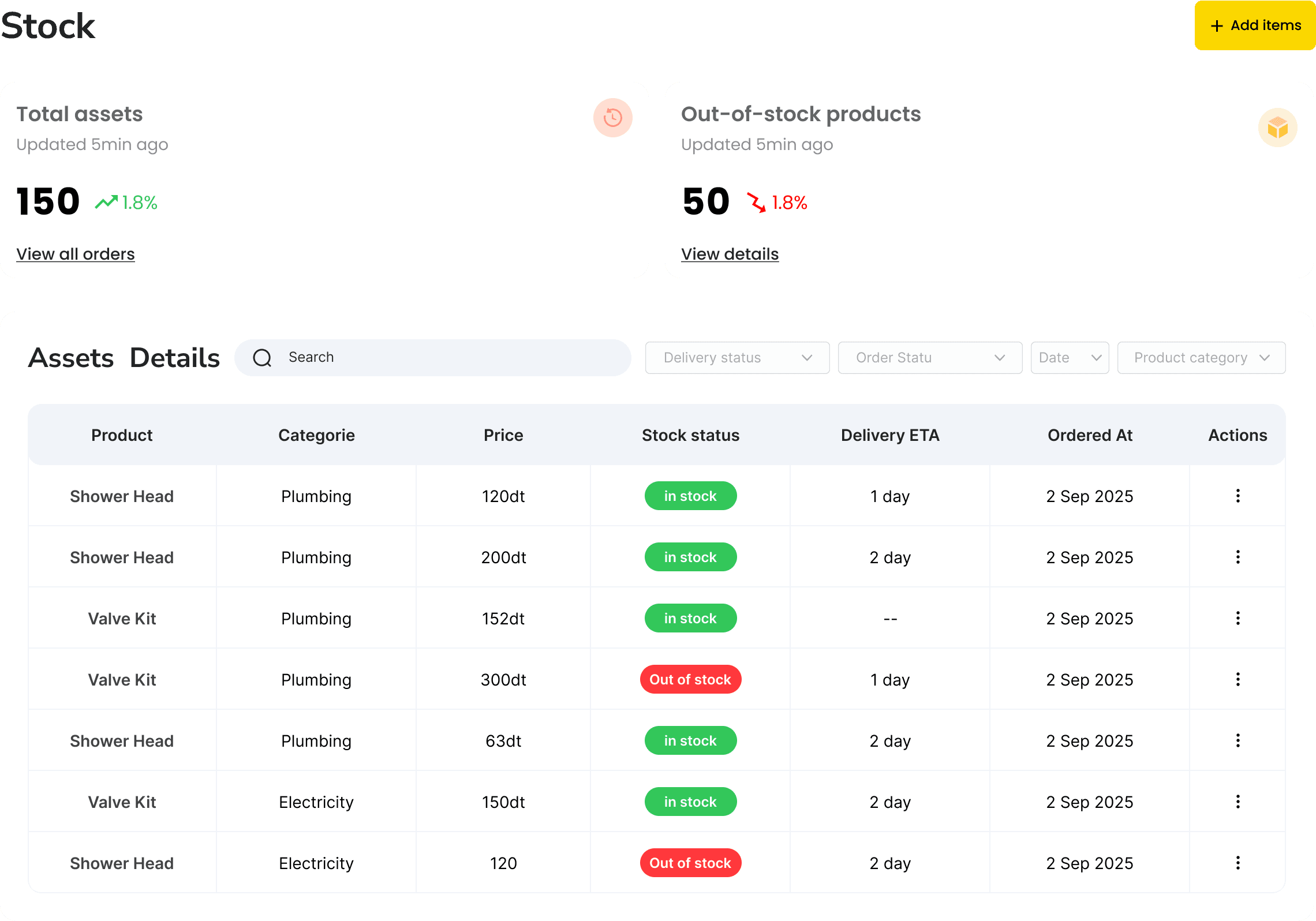Expand the Delivery status dropdown
1316x921 pixels.
coord(737,358)
